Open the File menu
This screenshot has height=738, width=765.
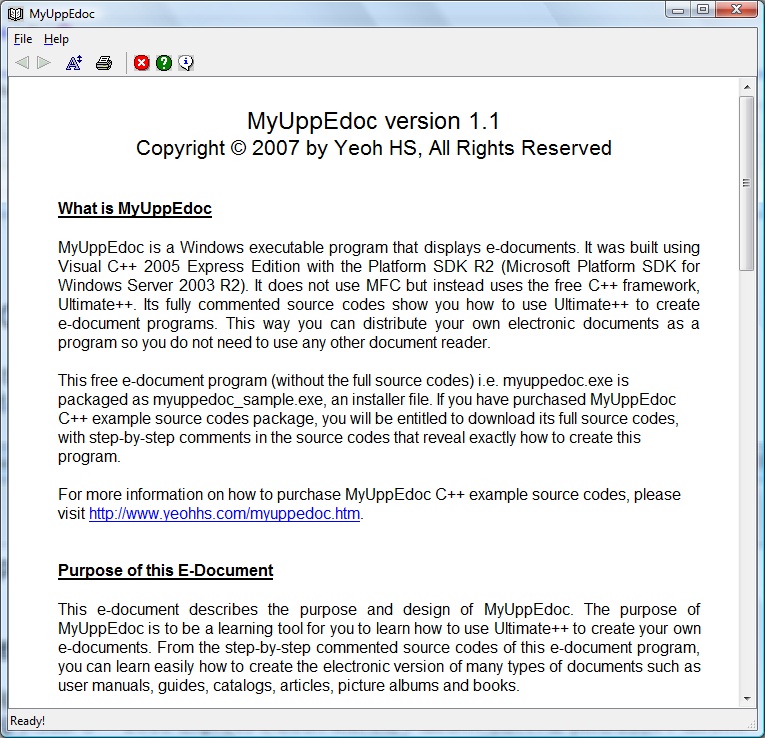[x=23, y=39]
